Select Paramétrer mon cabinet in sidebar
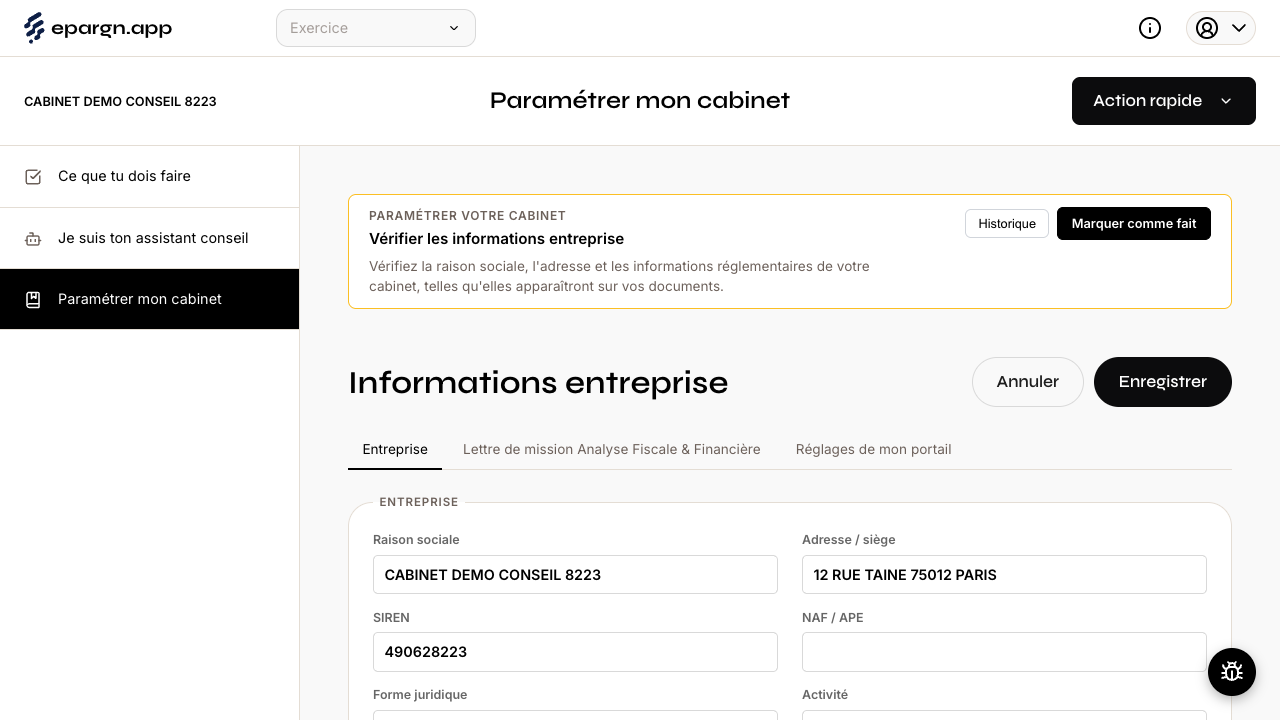Image resolution: width=1280 pixels, height=720 pixels. coord(150,299)
